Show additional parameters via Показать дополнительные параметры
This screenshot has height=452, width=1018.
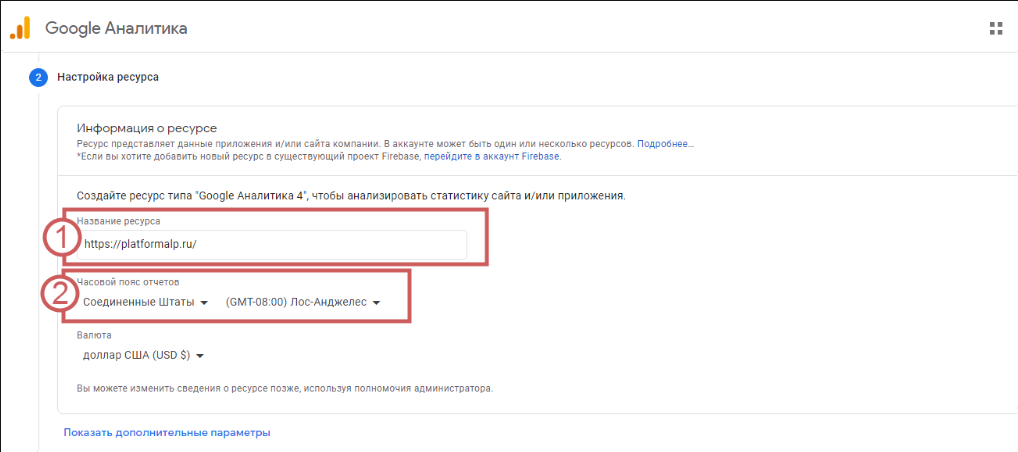tap(167, 432)
